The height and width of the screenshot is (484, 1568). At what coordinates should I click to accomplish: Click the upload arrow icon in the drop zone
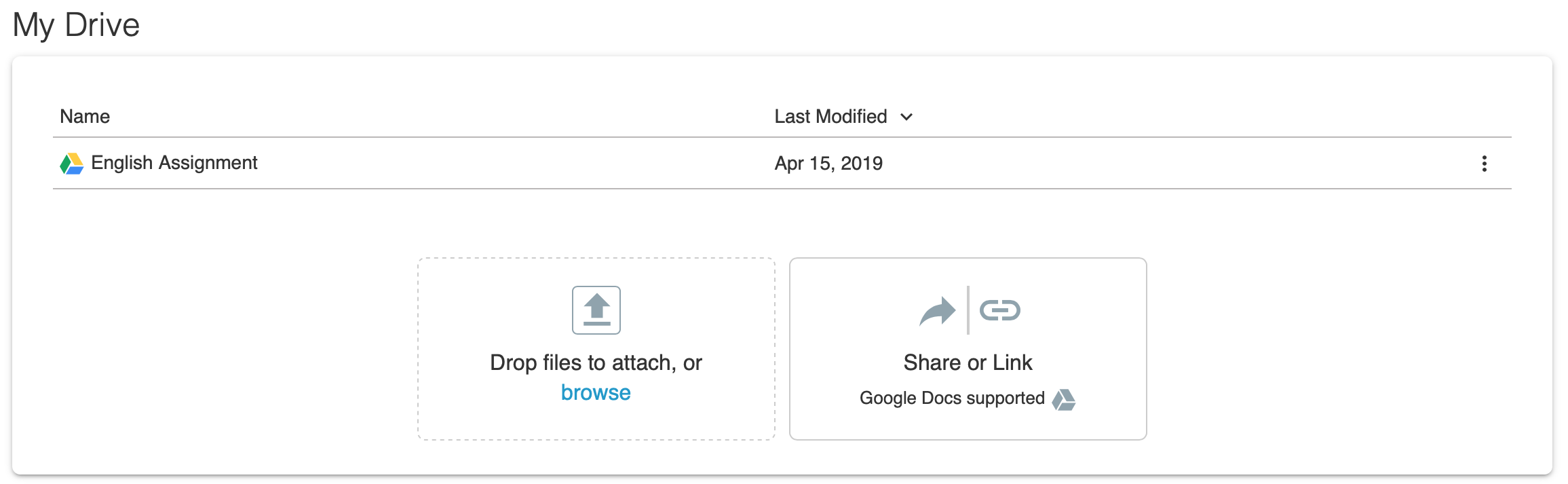(596, 310)
